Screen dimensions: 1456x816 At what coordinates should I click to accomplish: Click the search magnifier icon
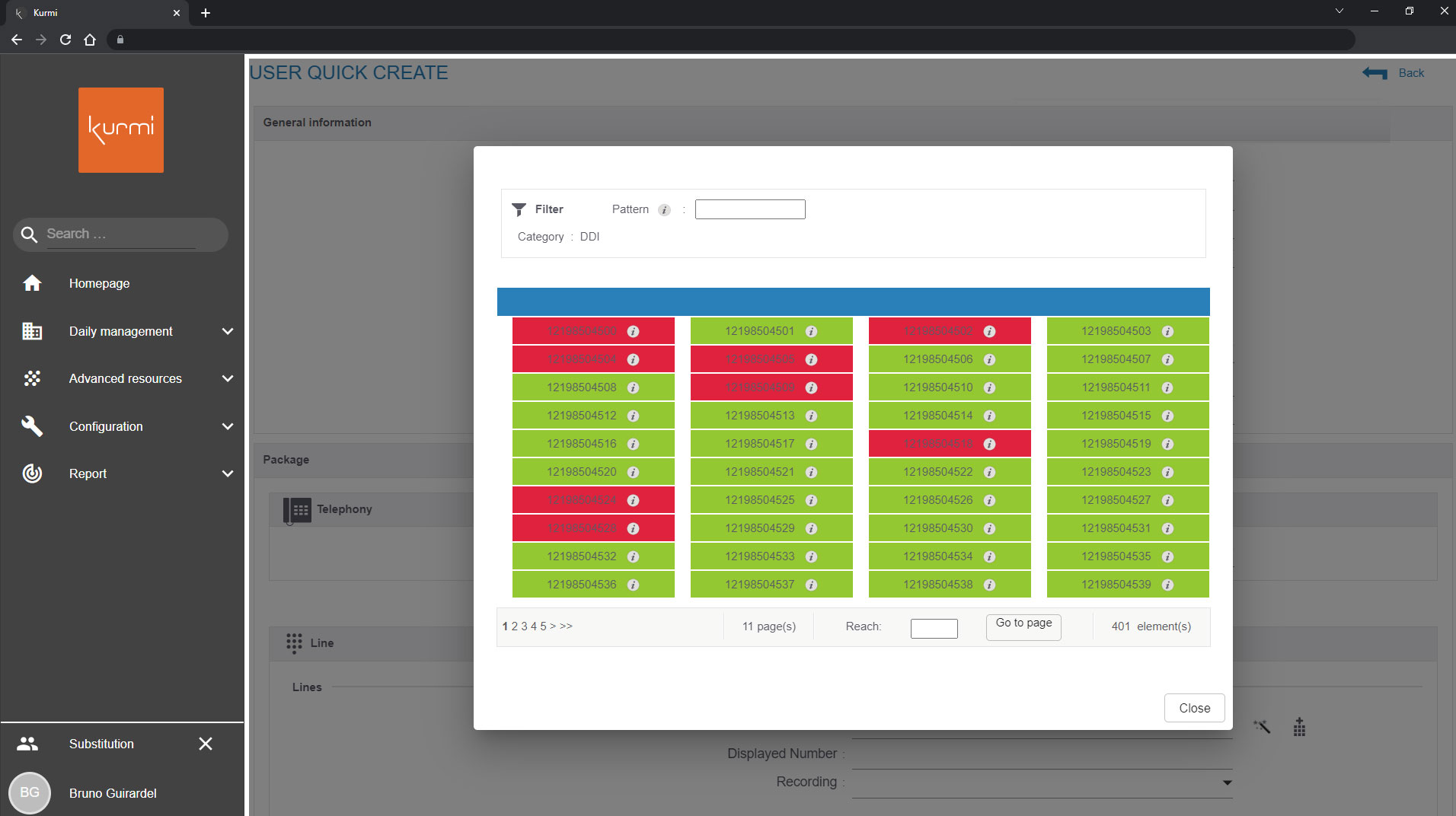[29, 234]
